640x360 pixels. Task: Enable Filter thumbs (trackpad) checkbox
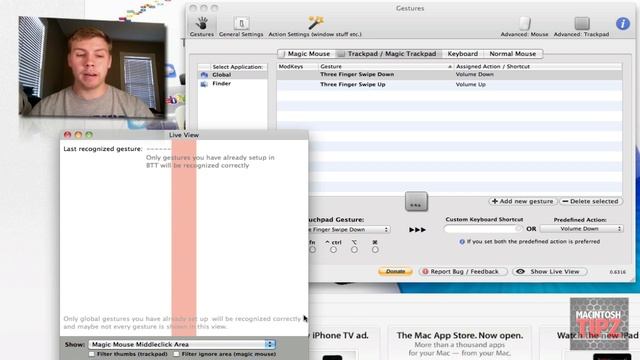click(x=92, y=354)
